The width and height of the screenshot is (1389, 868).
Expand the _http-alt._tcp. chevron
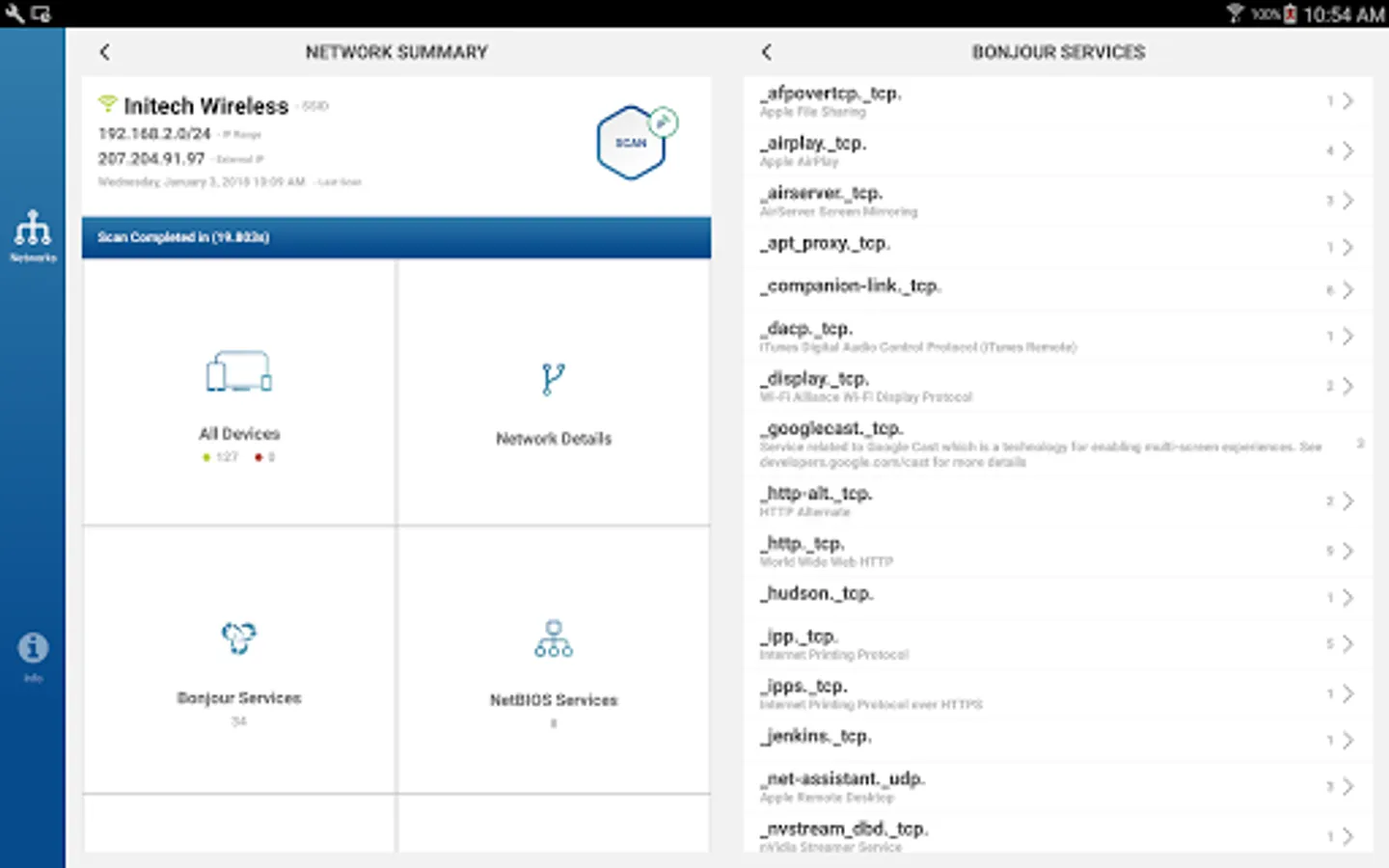point(1348,501)
